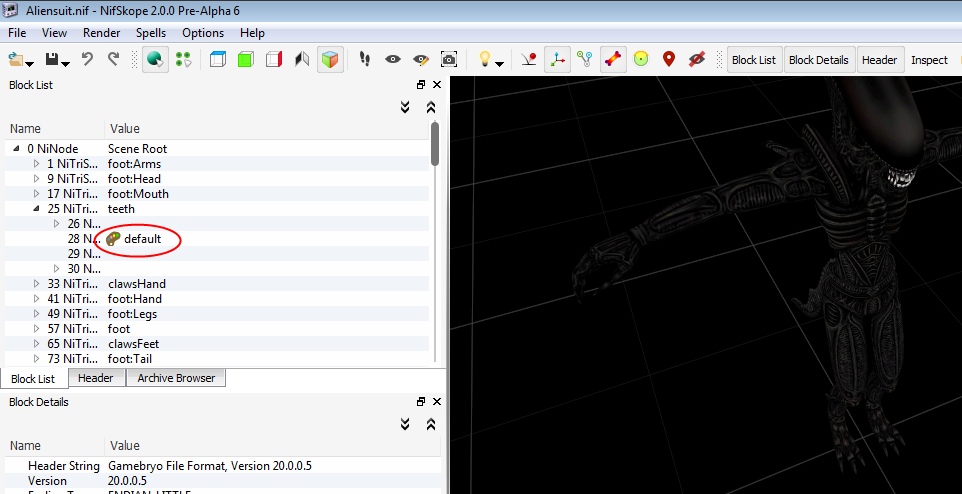
Task: Select the foot:Legs row
Action: tap(217, 314)
